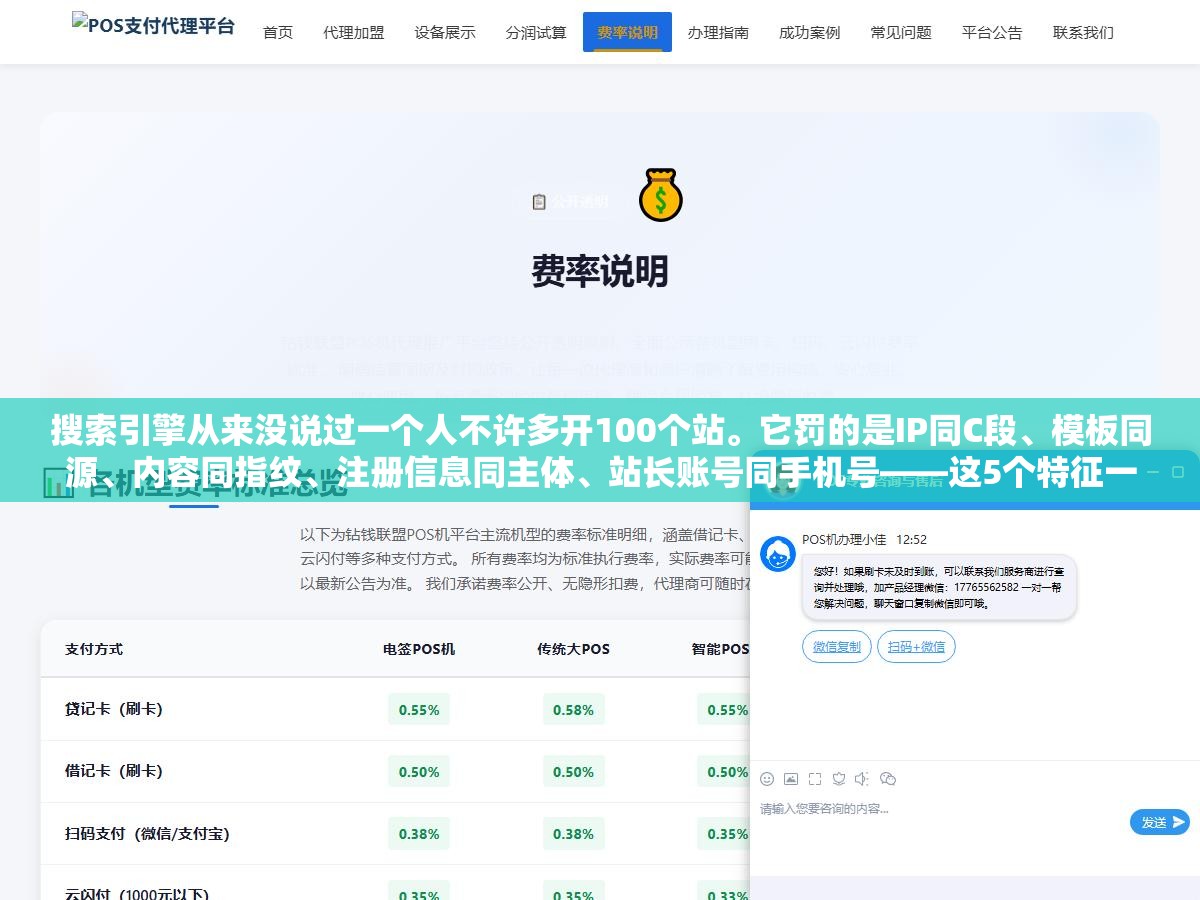Click the 电签POS机 column header
The image size is (1200, 900).
(x=419, y=649)
